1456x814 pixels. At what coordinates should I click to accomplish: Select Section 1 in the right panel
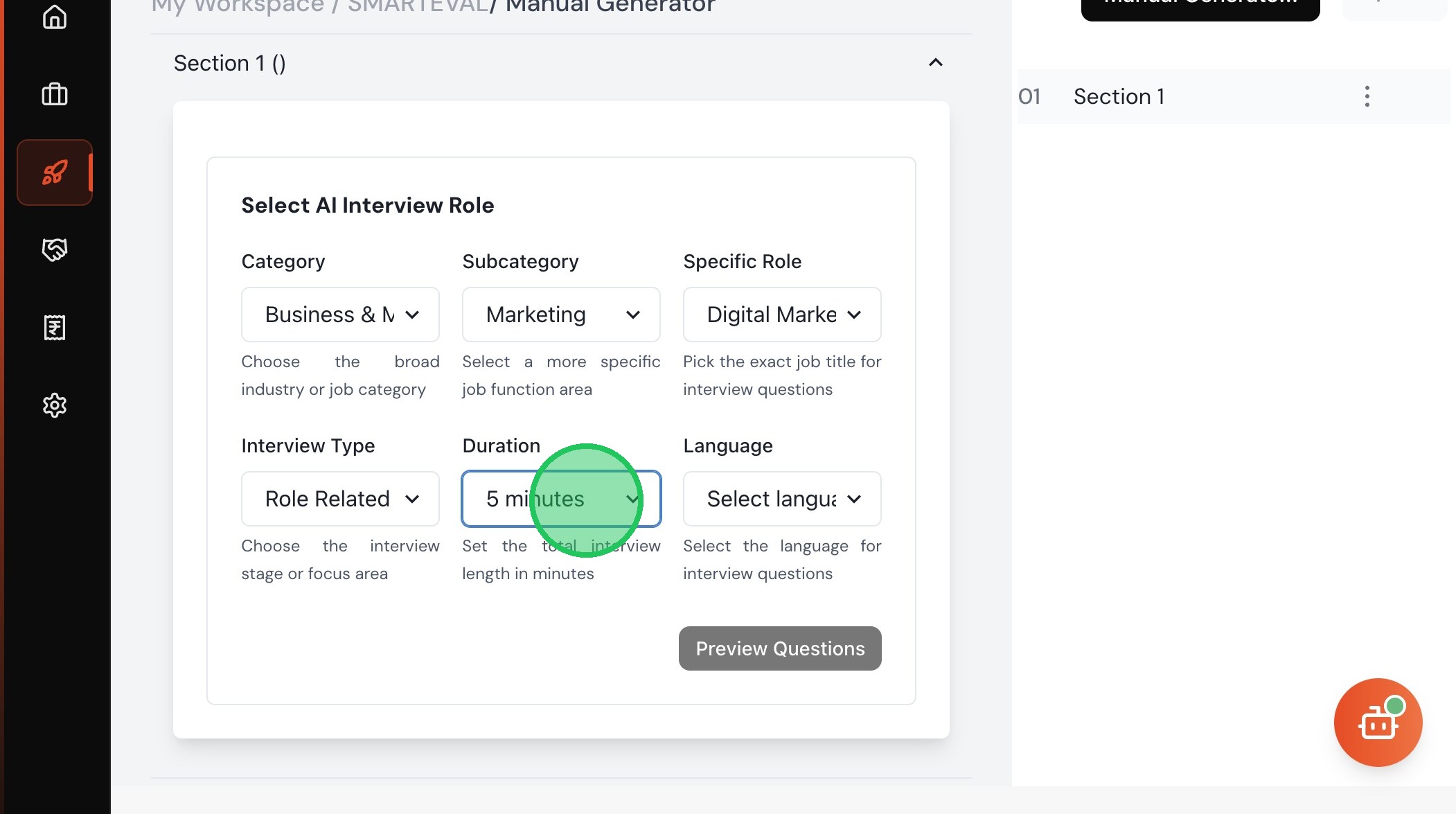tap(1119, 96)
